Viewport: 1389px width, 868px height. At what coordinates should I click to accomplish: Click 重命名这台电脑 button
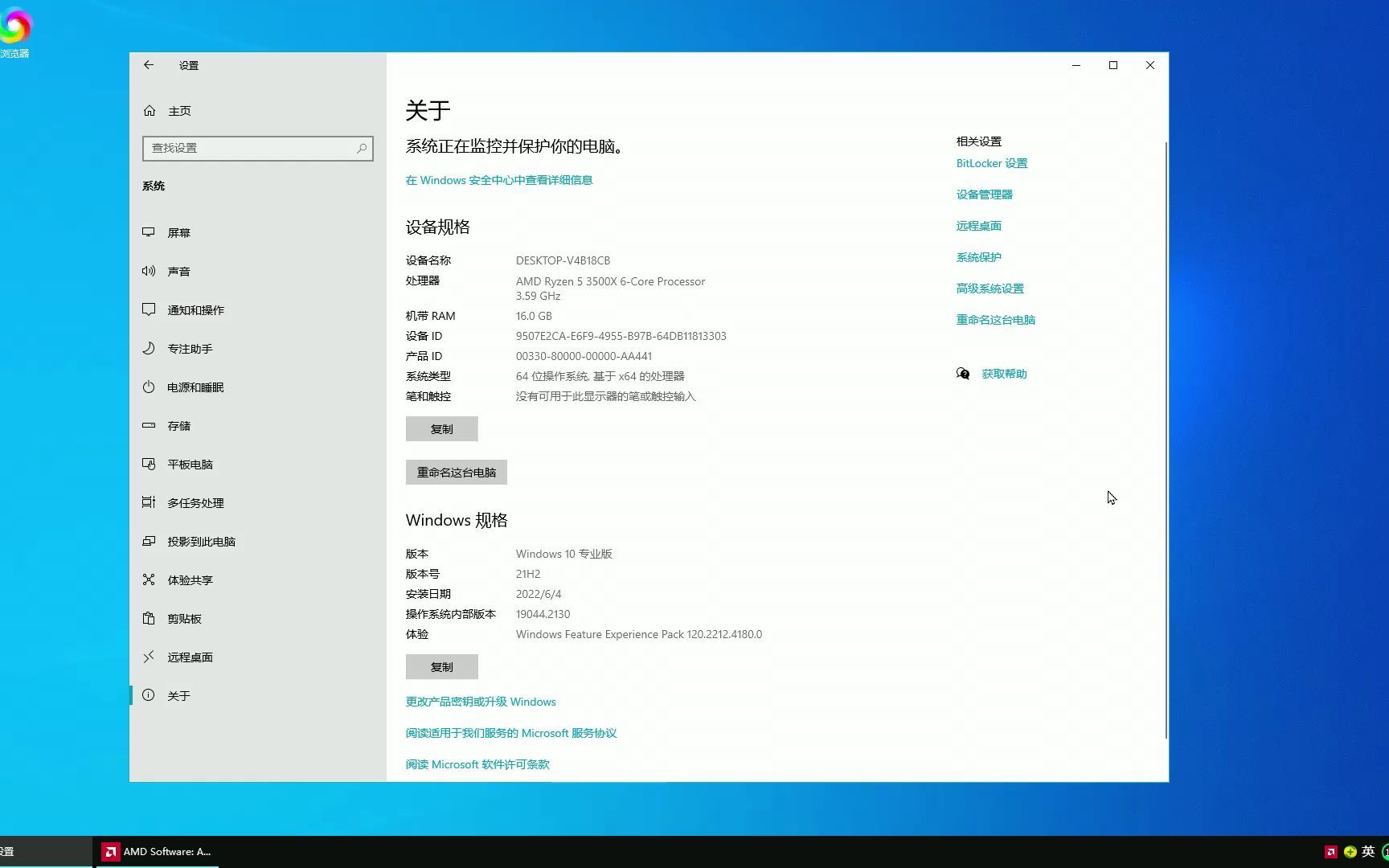pyautogui.click(x=457, y=472)
